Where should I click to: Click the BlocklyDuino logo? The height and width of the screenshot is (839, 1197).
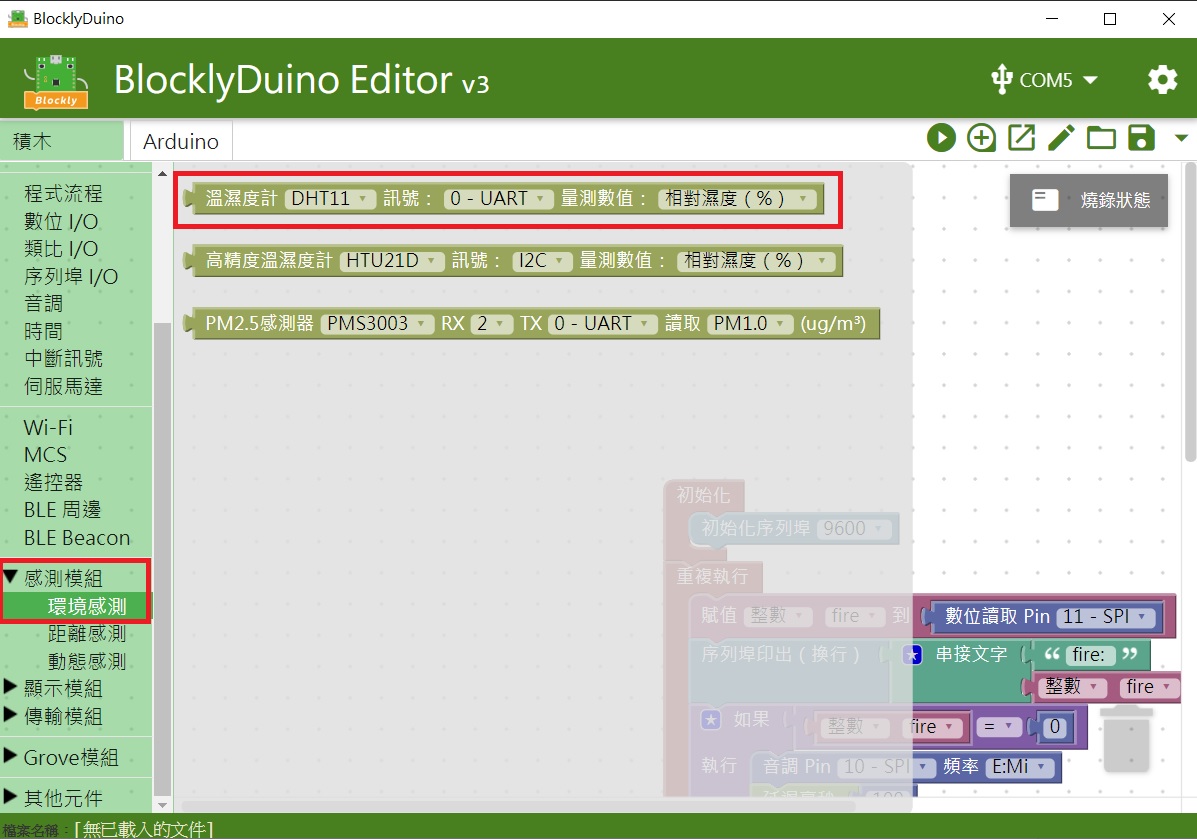[56, 81]
